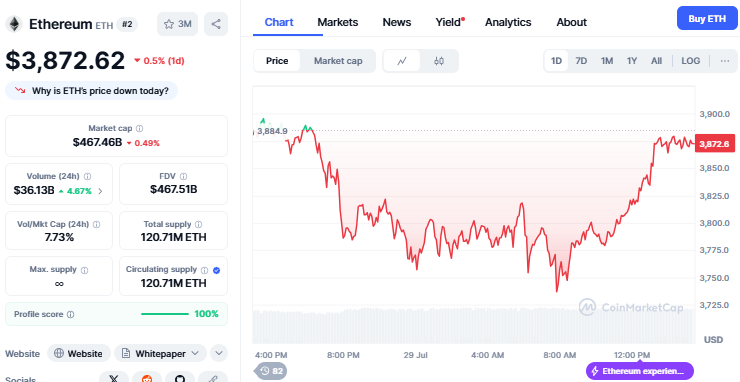Image resolution: width=740 pixels, height=382 pixels.
Task: Toggle chart to Market cap view
Action: click(338, 61)
